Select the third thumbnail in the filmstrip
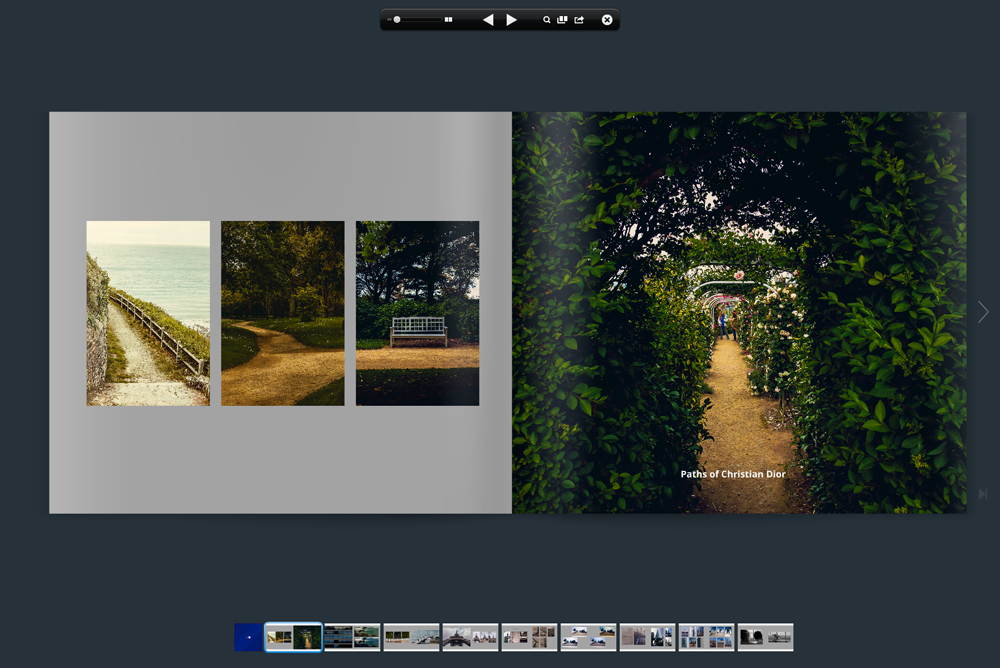1000x668 pixels. (352, 637)
